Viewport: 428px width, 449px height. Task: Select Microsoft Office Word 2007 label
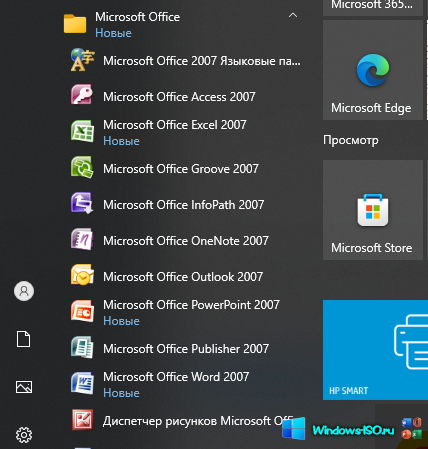[x=176, y=377]
